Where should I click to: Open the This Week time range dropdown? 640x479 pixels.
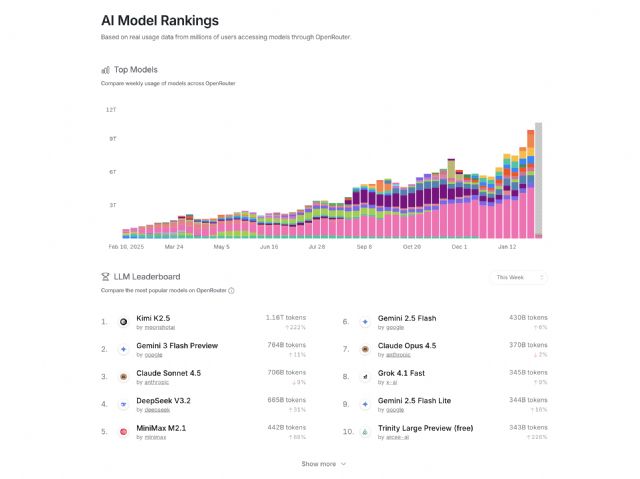521,277
